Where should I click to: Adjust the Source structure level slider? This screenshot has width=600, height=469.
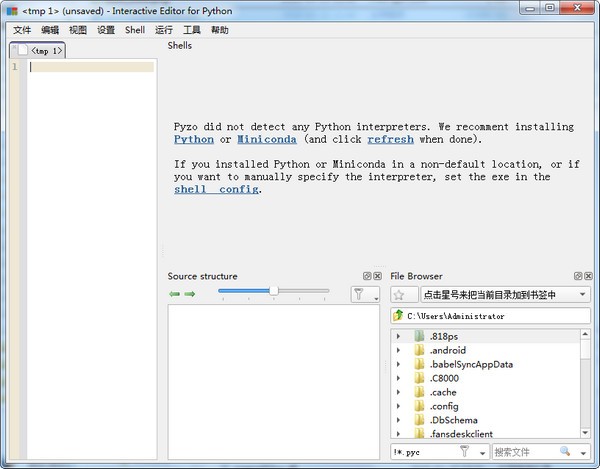coord(273,291)
